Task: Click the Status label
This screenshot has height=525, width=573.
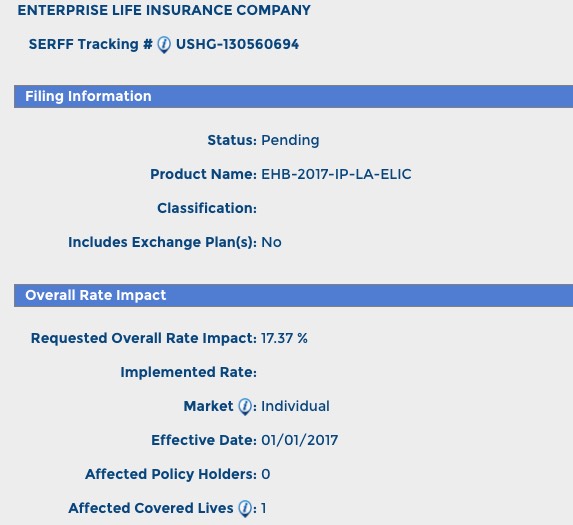Action: [x=232, y=140]
